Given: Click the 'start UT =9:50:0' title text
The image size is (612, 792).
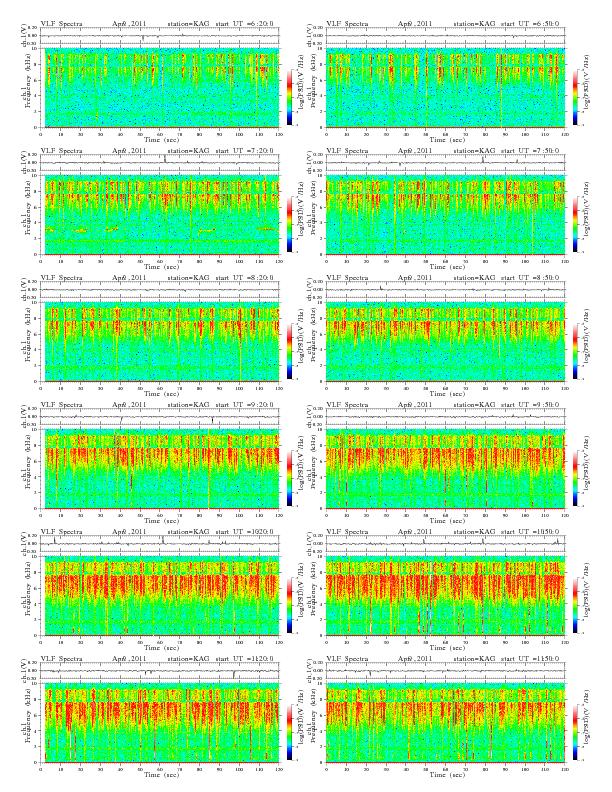Looking at the screenshot, I should click(x=530, y=405).
